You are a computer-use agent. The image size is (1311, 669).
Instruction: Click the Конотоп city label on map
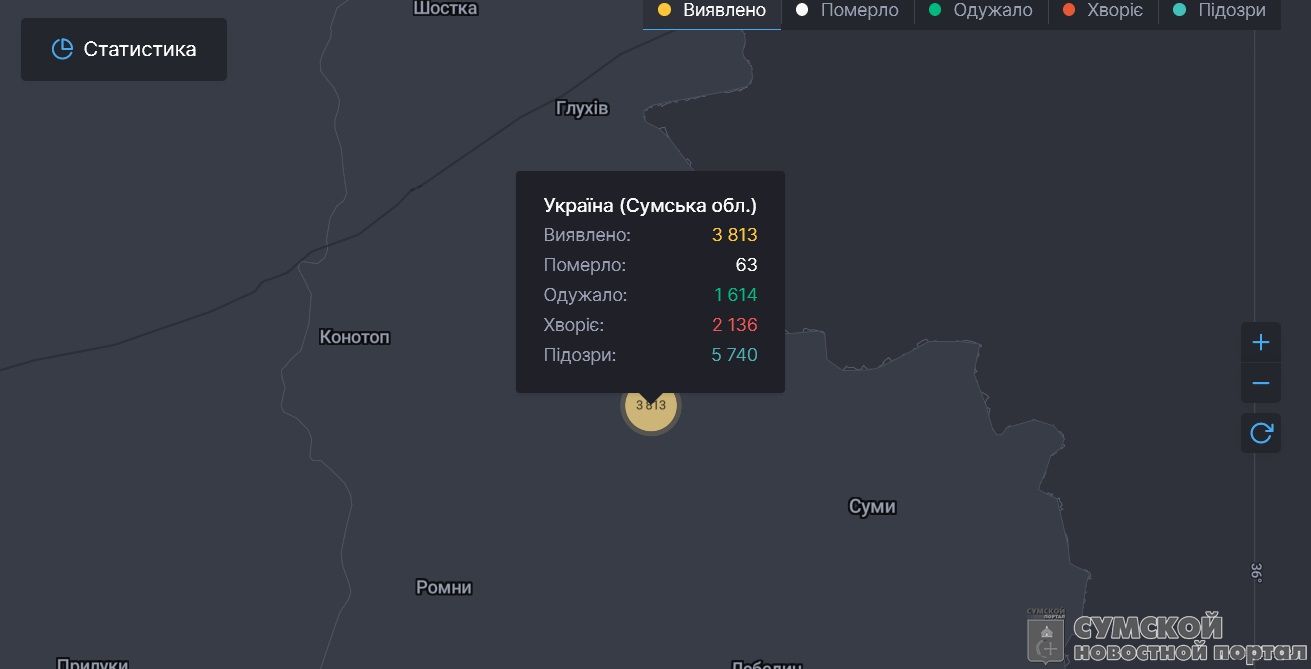354,337
